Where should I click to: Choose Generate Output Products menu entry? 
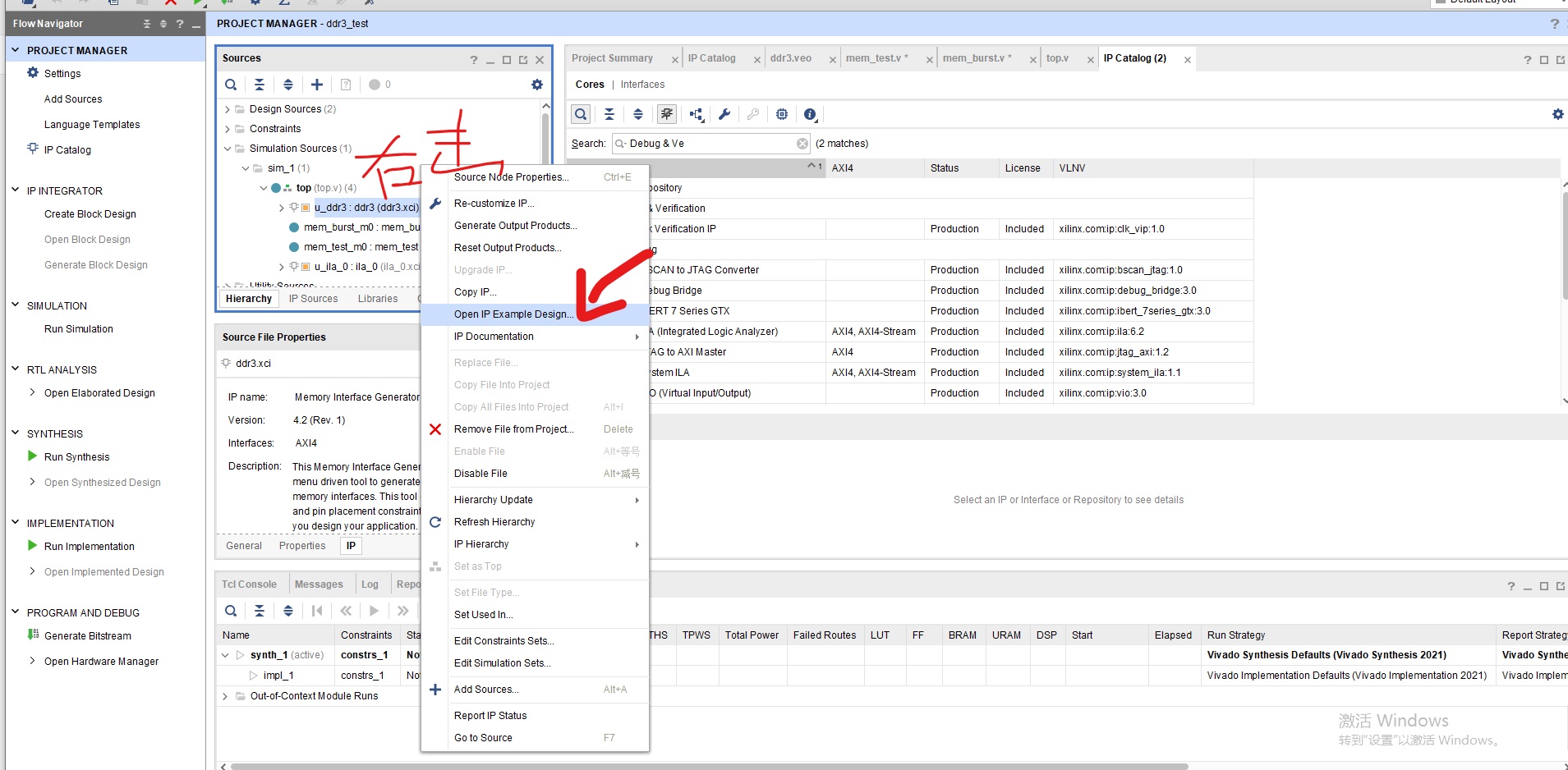click(535, 226)
